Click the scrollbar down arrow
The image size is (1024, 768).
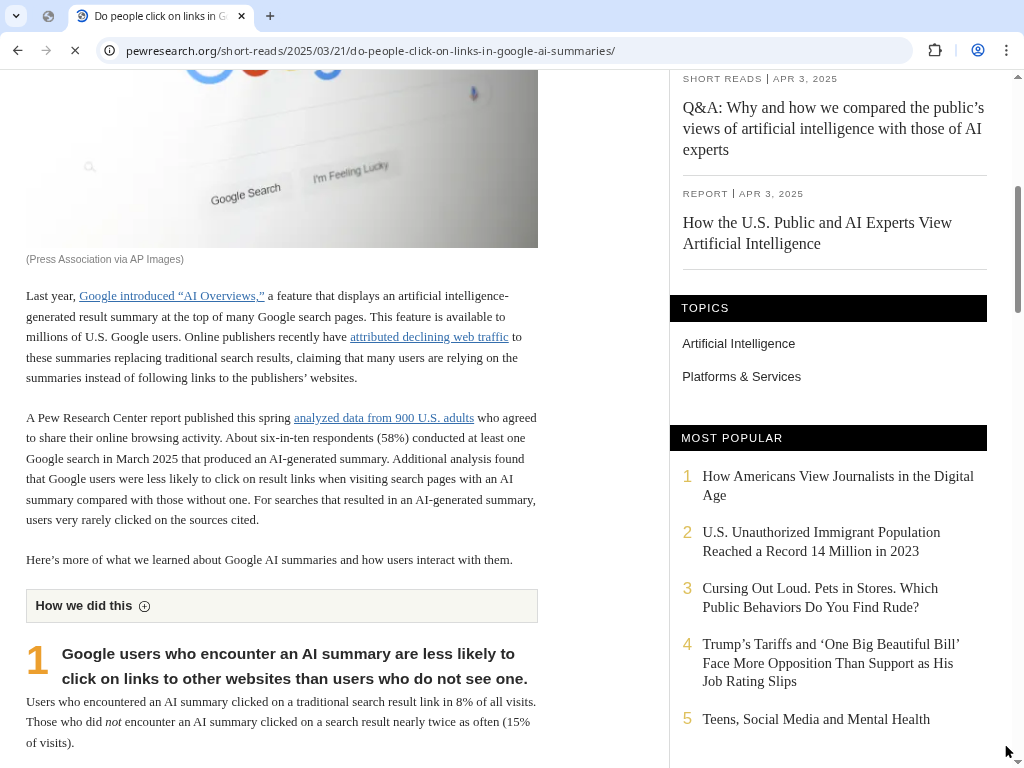click(1017, 762)
